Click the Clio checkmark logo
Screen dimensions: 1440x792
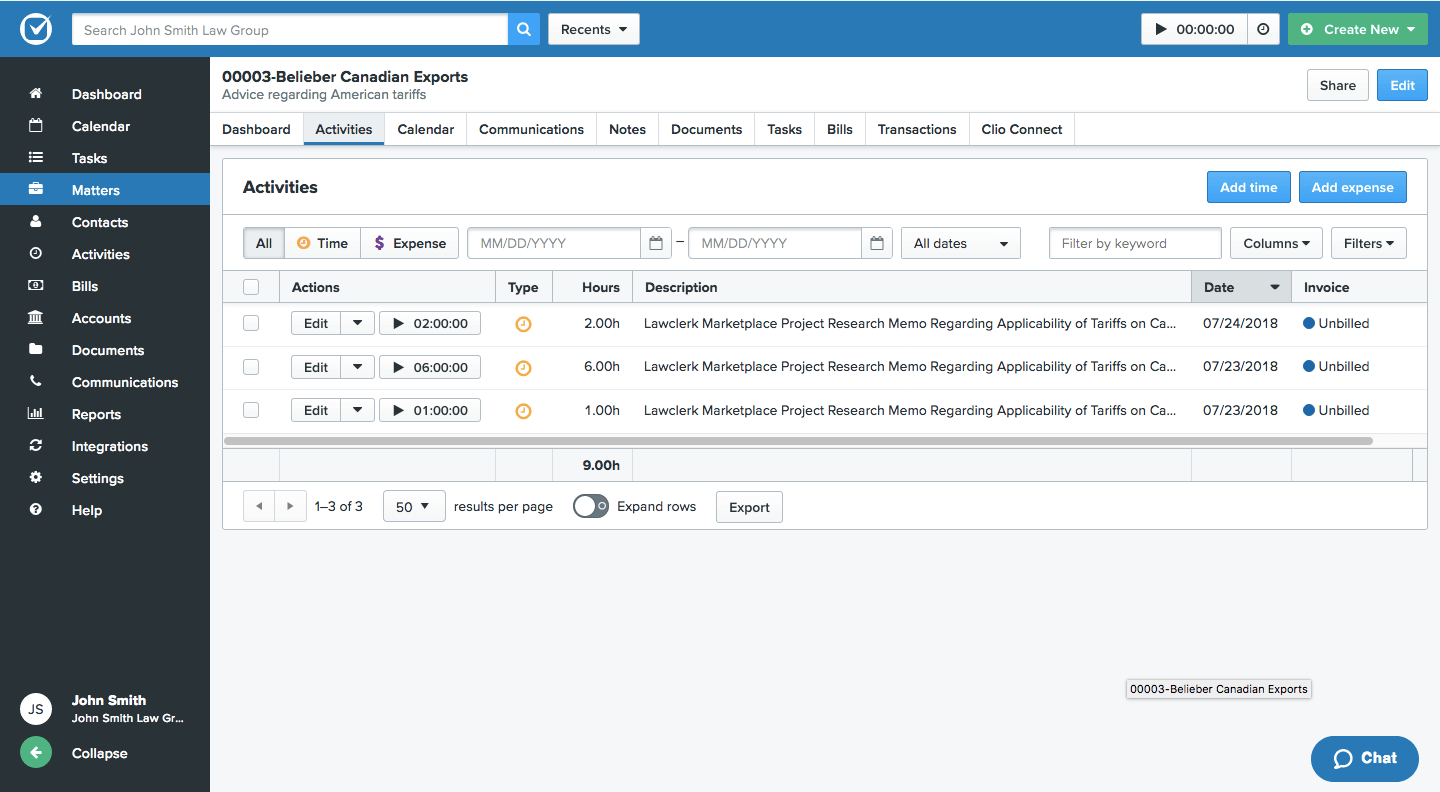(x=36, y=29)
